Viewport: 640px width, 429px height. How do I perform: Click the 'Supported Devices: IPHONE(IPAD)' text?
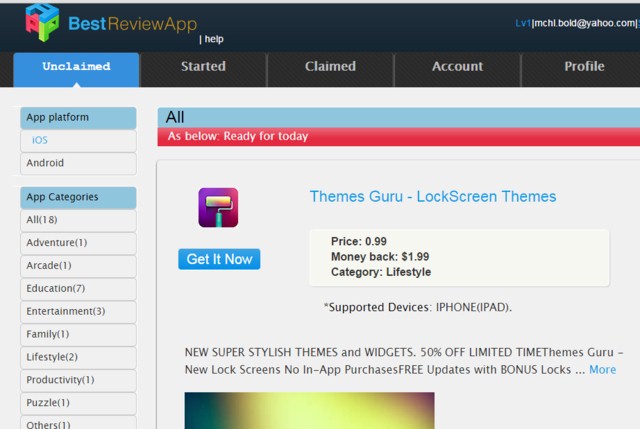[x=418, y=307]
